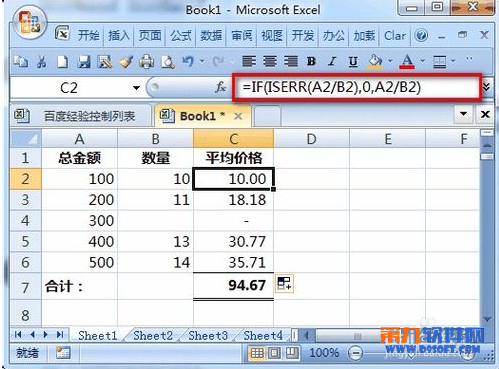Switch to Sheet2 tab
Image resolution: width=499 pixels, height=369 pixels.
point(153,335)
